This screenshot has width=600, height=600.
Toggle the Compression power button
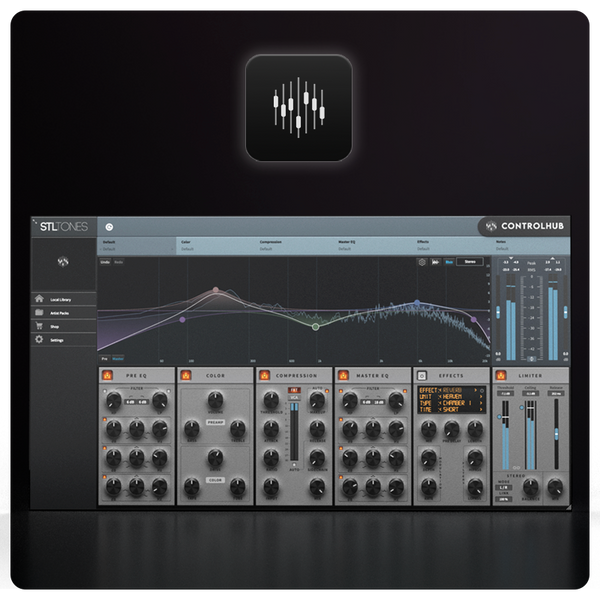264,375
